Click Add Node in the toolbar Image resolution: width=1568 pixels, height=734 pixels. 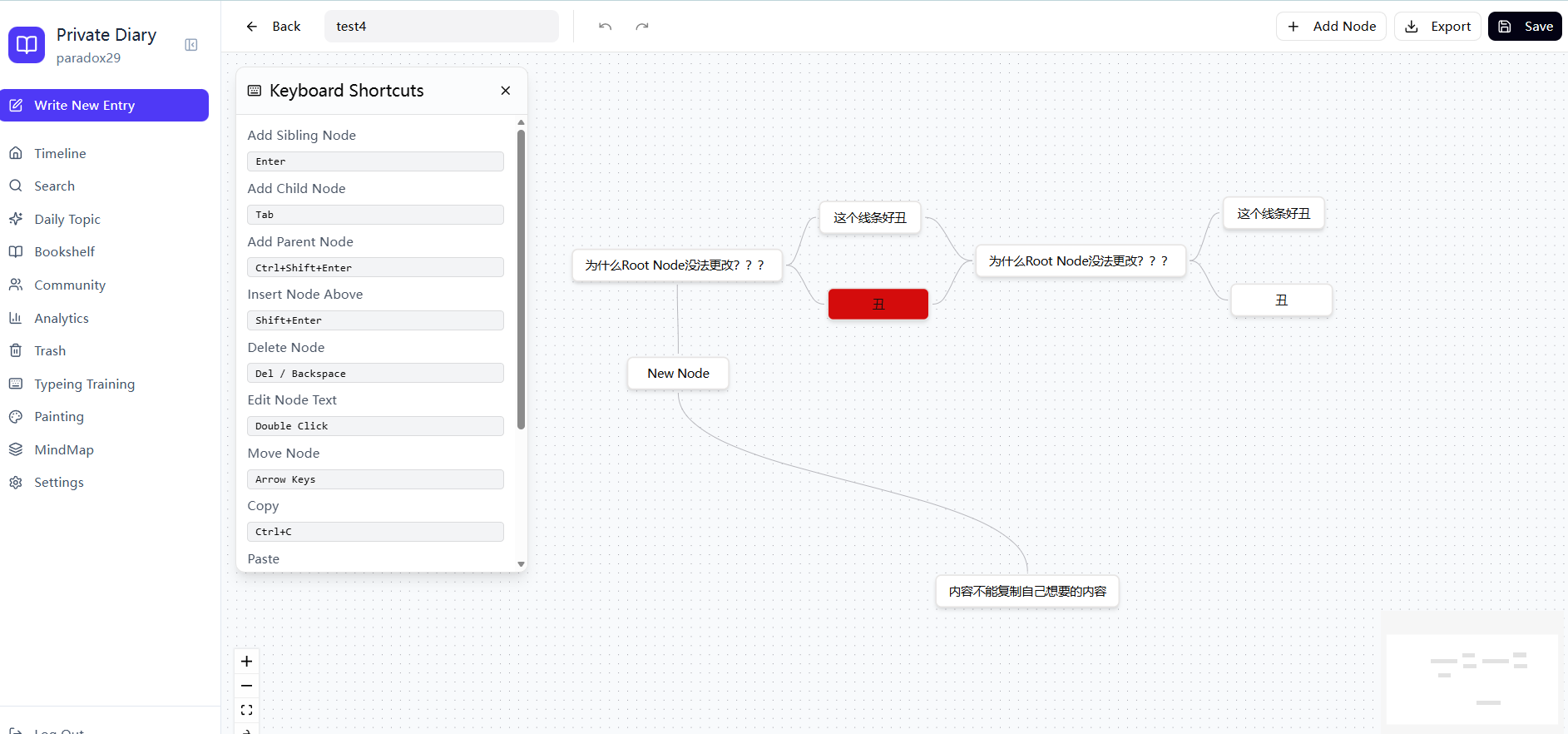click(x=1331, y=27)
